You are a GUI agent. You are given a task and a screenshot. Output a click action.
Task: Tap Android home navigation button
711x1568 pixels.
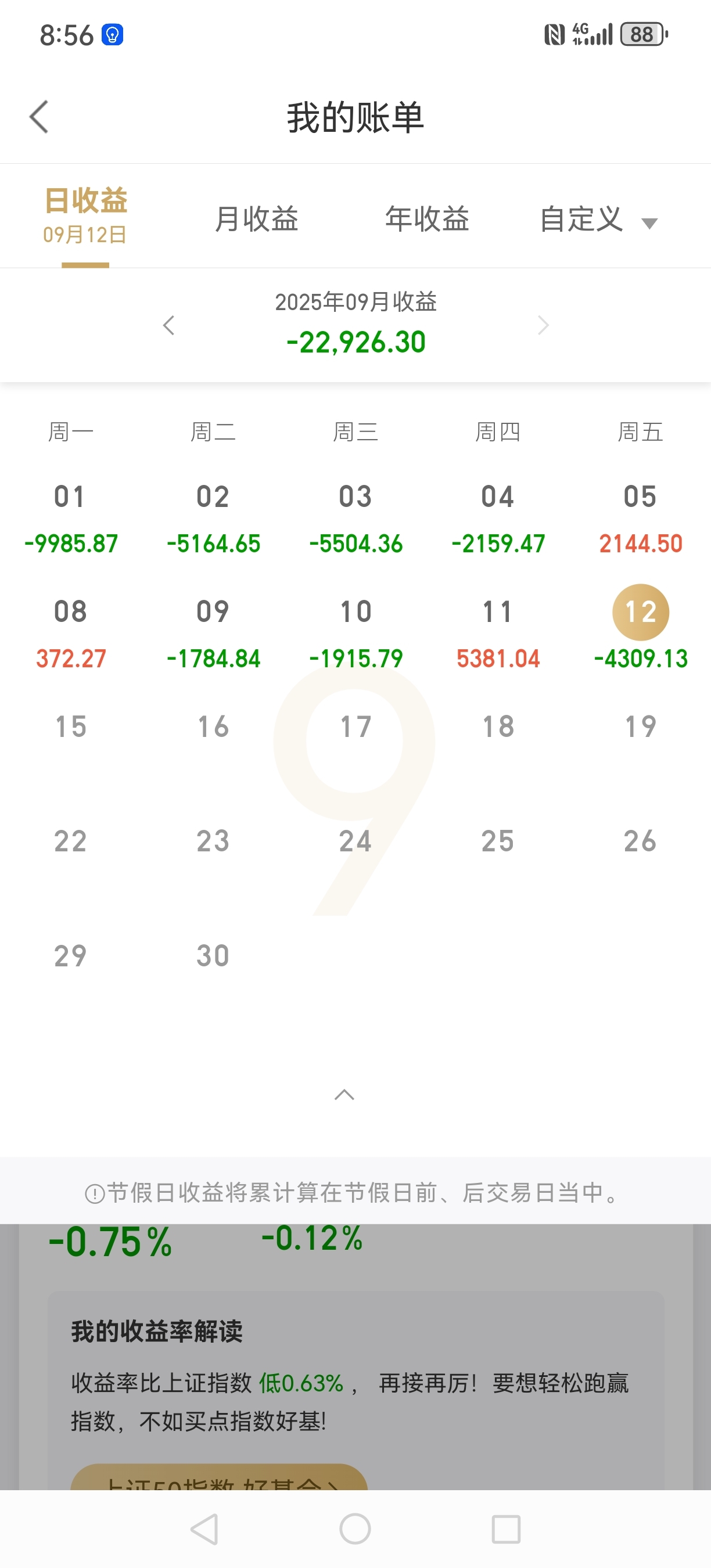[355, 1529]
